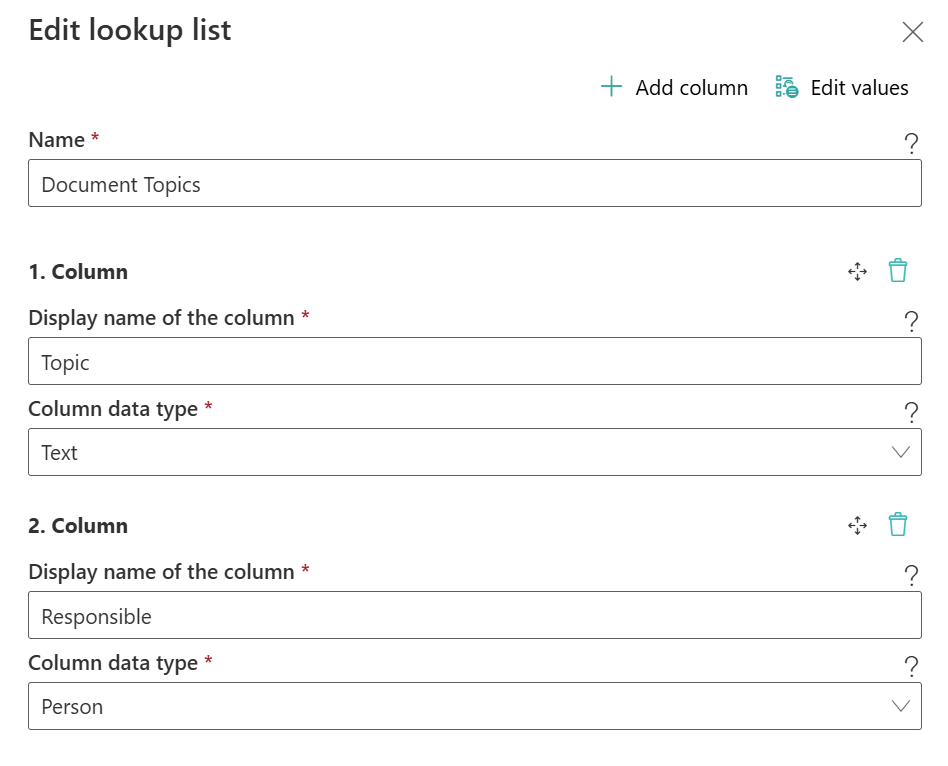Screen dimensions: 948x766
Task: Click the list icon beside Edit values
Action: [x=787, y=87]
